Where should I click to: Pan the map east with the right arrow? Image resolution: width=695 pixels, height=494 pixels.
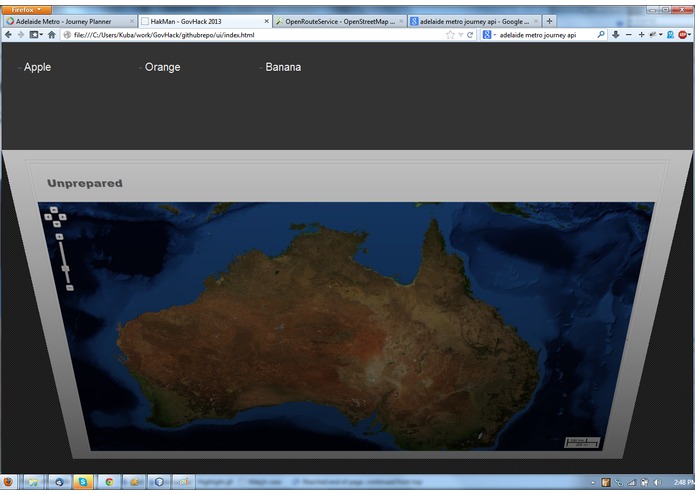pos(62,217)
